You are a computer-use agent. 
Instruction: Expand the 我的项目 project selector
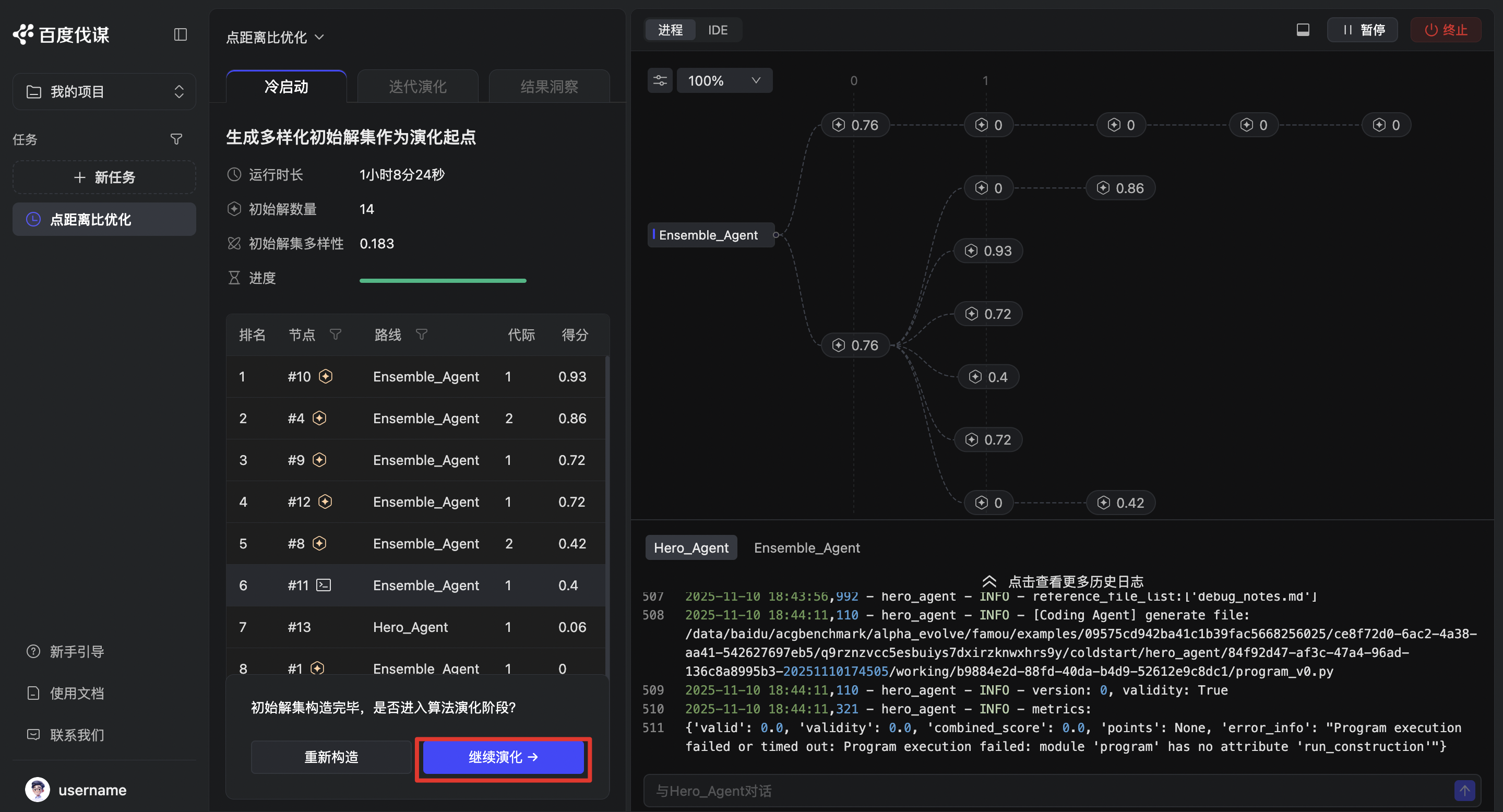tap(104, 91)
